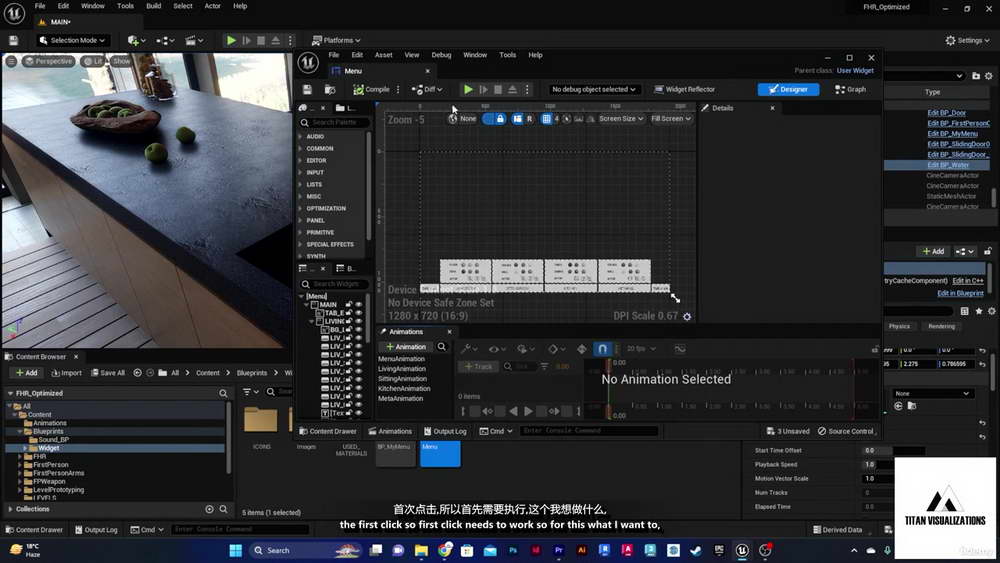Screen dimensions: 1000x563
Task: Select the Widget folder in content tree
Action: (48, 448)
